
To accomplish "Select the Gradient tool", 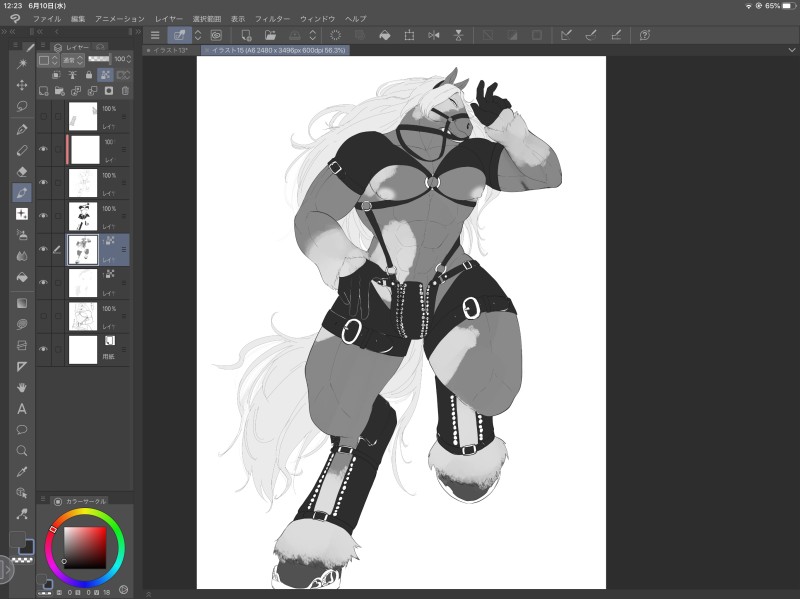I will pyautogui.click(x=22, y=303).
